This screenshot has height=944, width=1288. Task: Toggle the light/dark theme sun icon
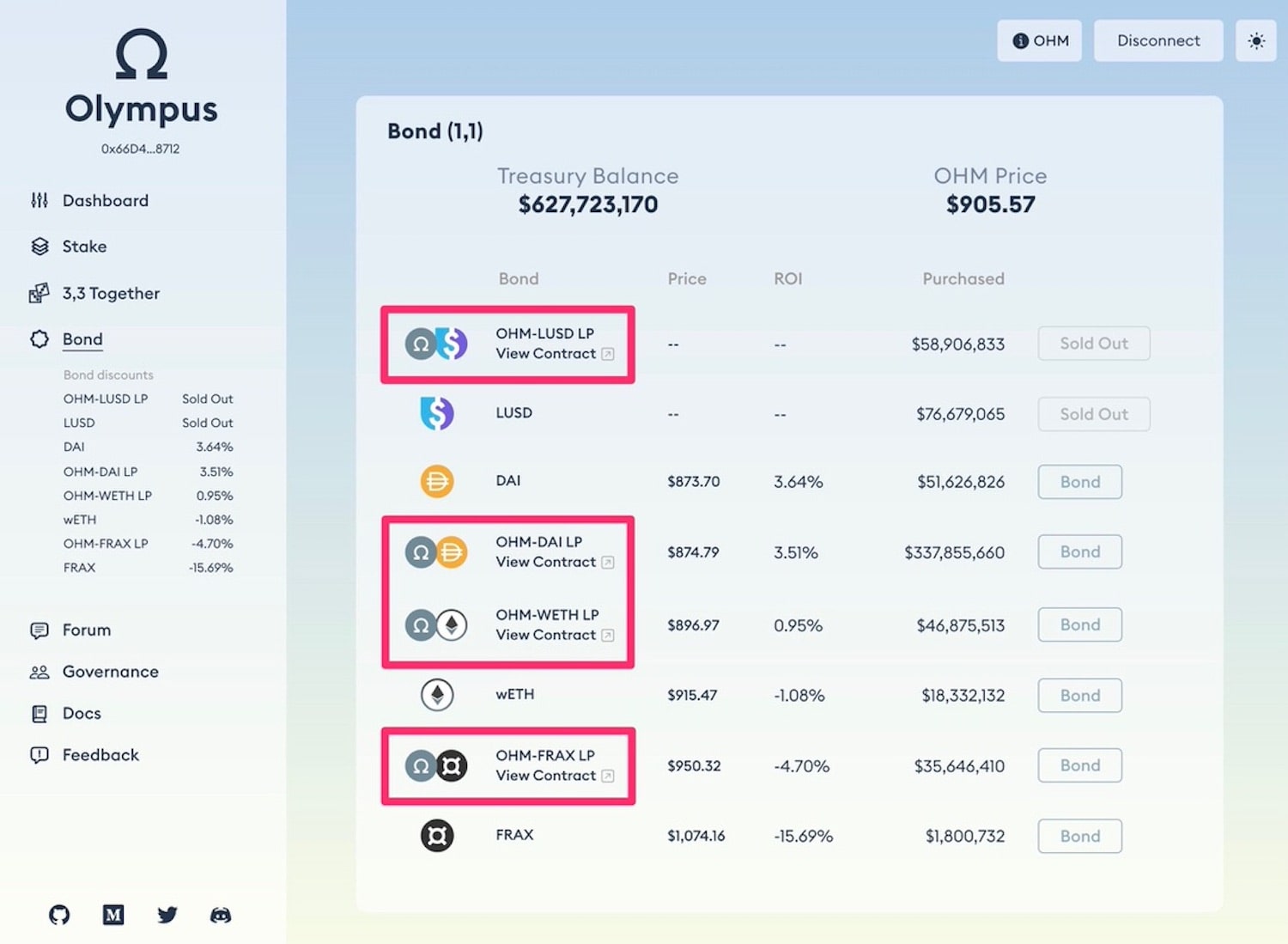tap(1255, 40)
